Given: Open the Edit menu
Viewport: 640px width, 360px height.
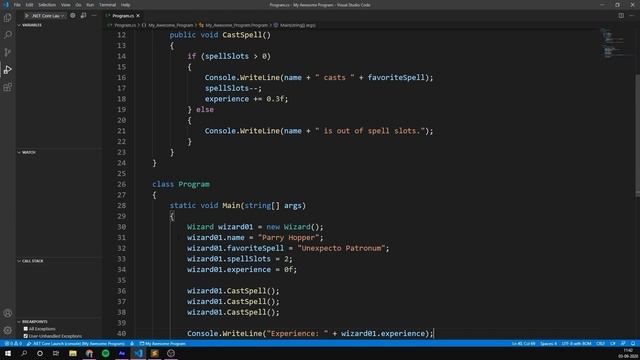Looking at the screenshot, I should [29, 5].
